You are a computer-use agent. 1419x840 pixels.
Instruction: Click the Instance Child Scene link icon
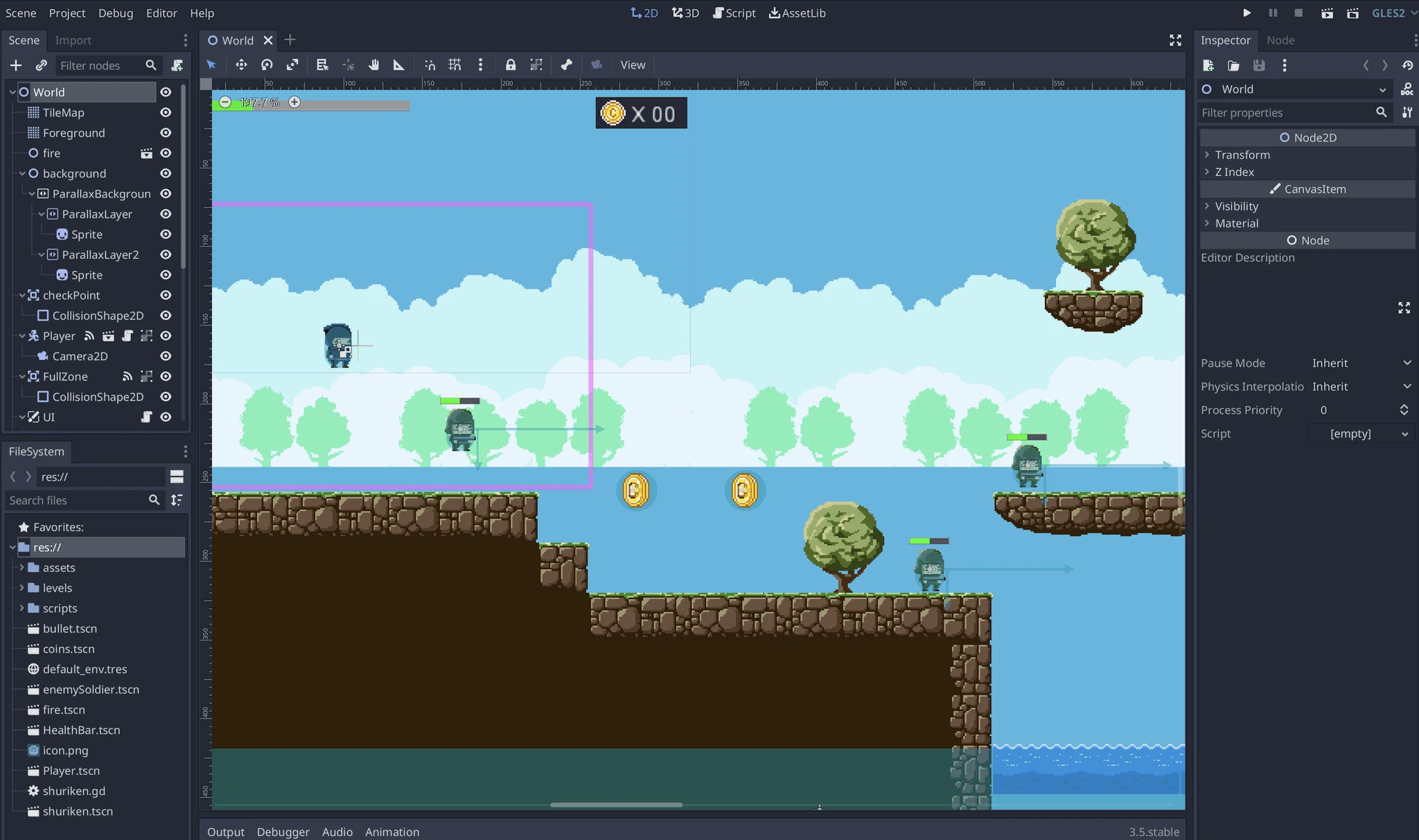(42, 65)
